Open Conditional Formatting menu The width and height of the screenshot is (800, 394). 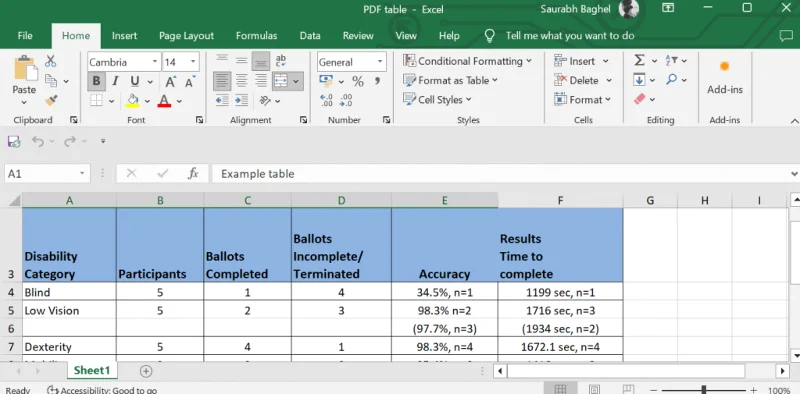point(467,61)
